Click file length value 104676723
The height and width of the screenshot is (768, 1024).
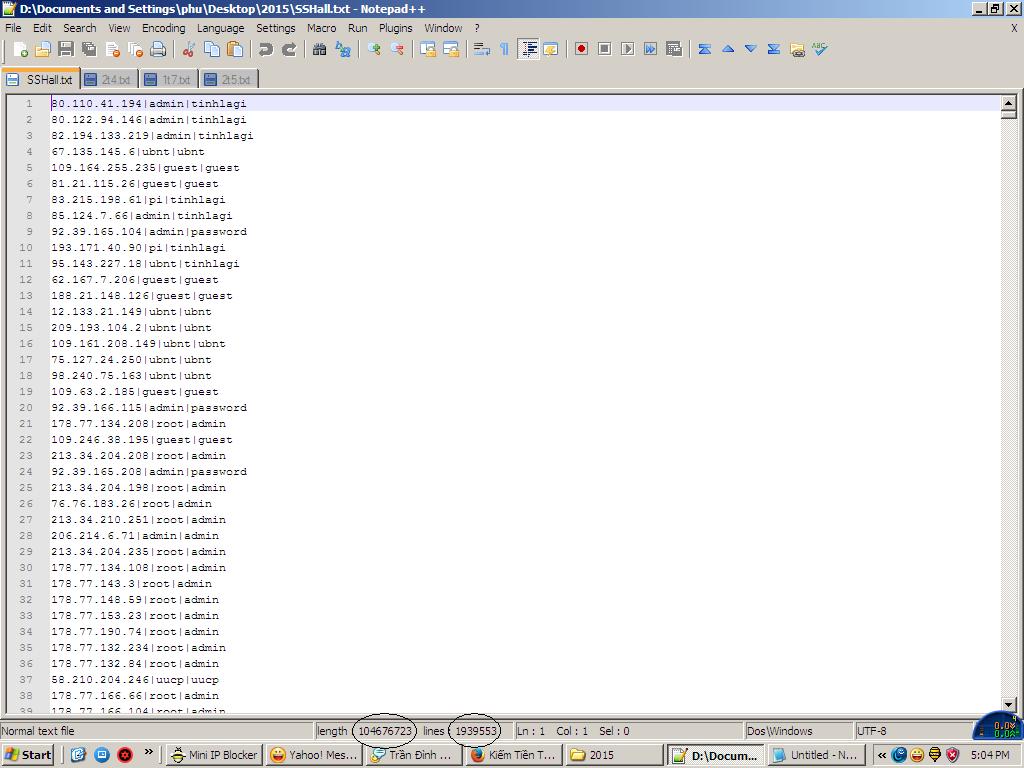tap(385, 731)
